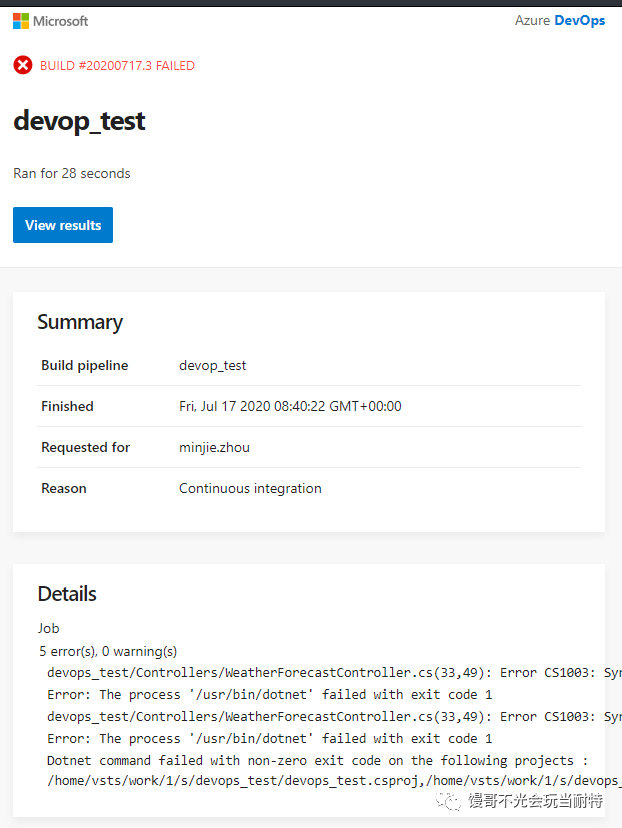Screen dimensions: 622x828
Task: Click the Azure DevOps header text
Action: [560, 21]
